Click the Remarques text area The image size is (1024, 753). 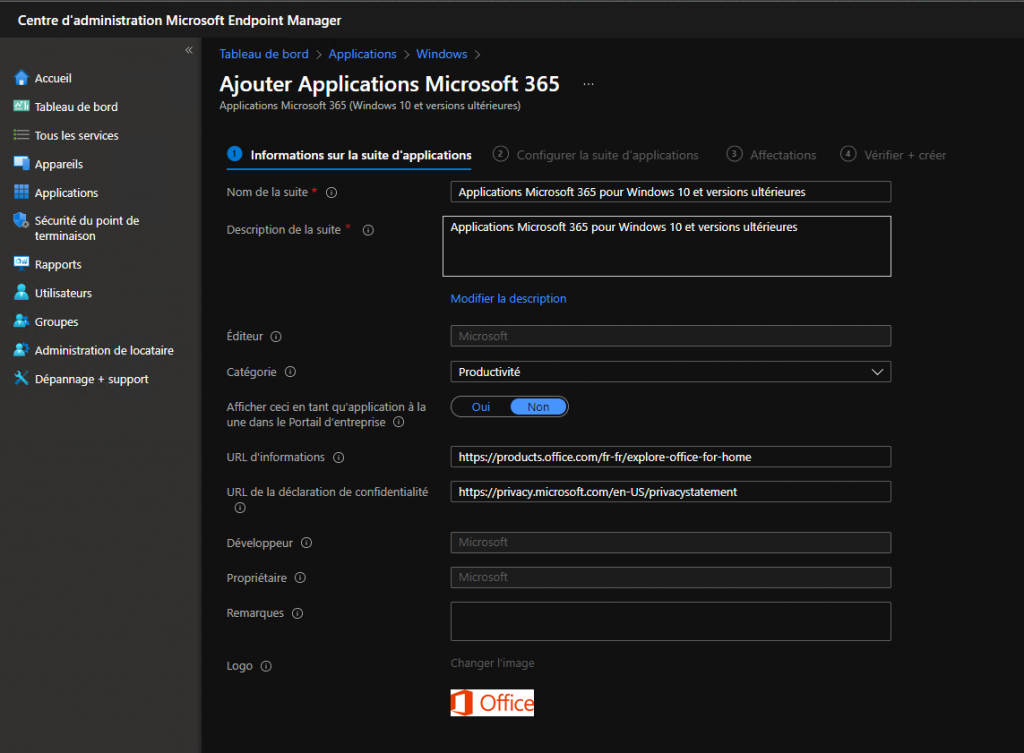(671, 621)
